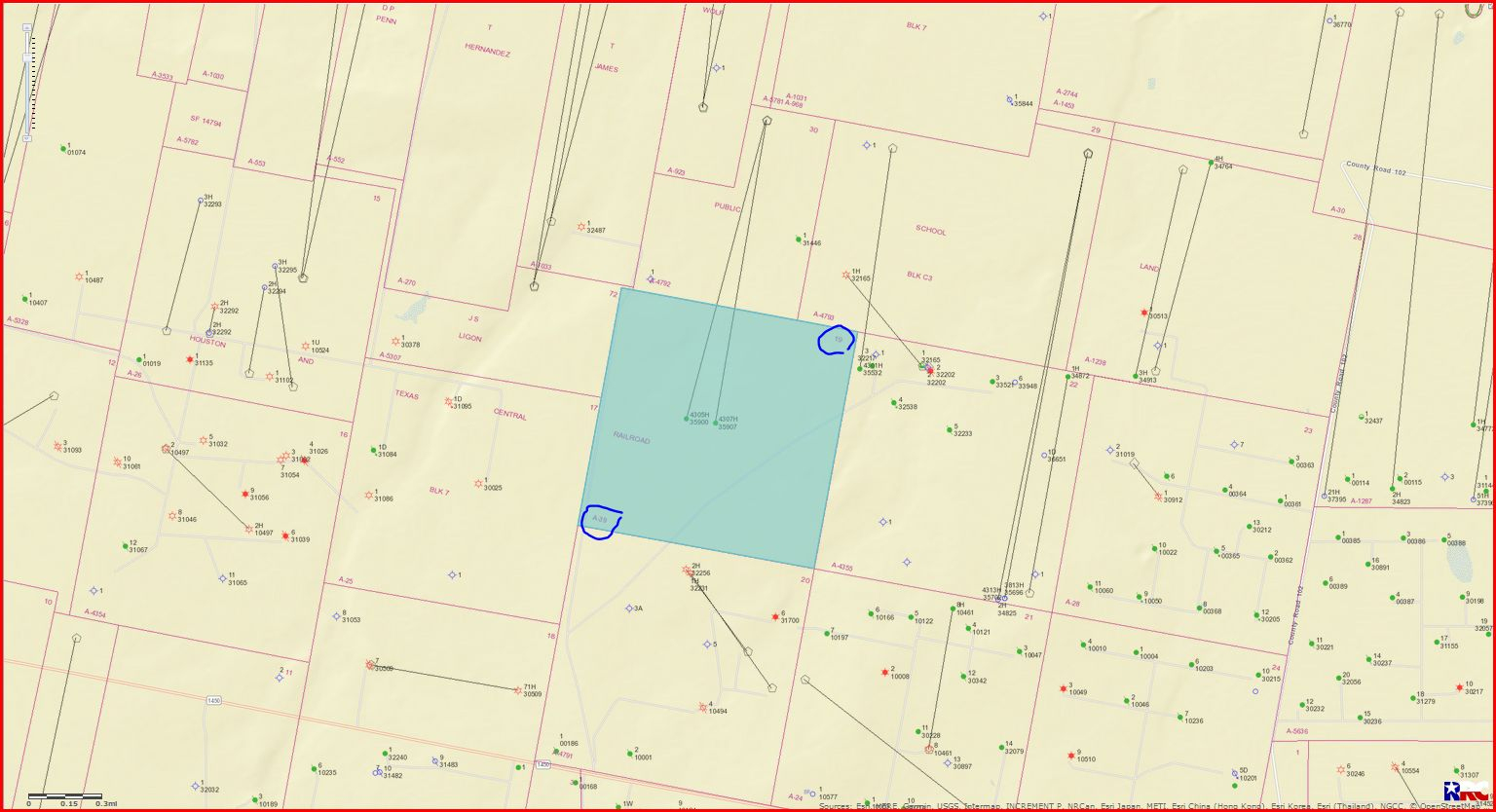Viewport: 1496px width, 812px height.
Task: Click the RRC logo in the corner
Action: point(1467,792)
